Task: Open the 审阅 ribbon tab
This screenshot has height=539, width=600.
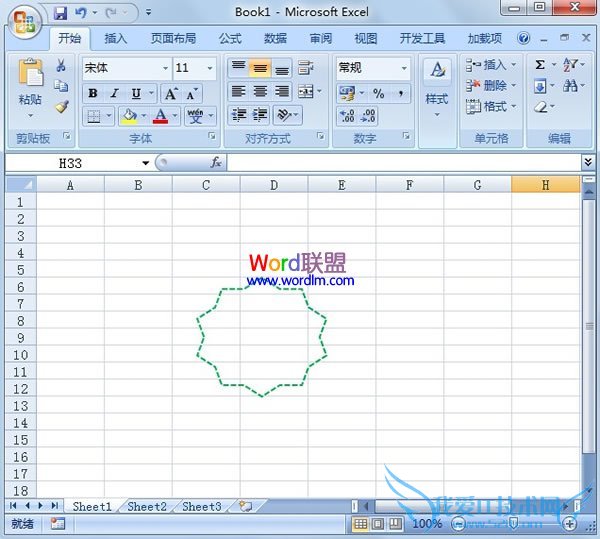Action: click(x=321, y=38)
